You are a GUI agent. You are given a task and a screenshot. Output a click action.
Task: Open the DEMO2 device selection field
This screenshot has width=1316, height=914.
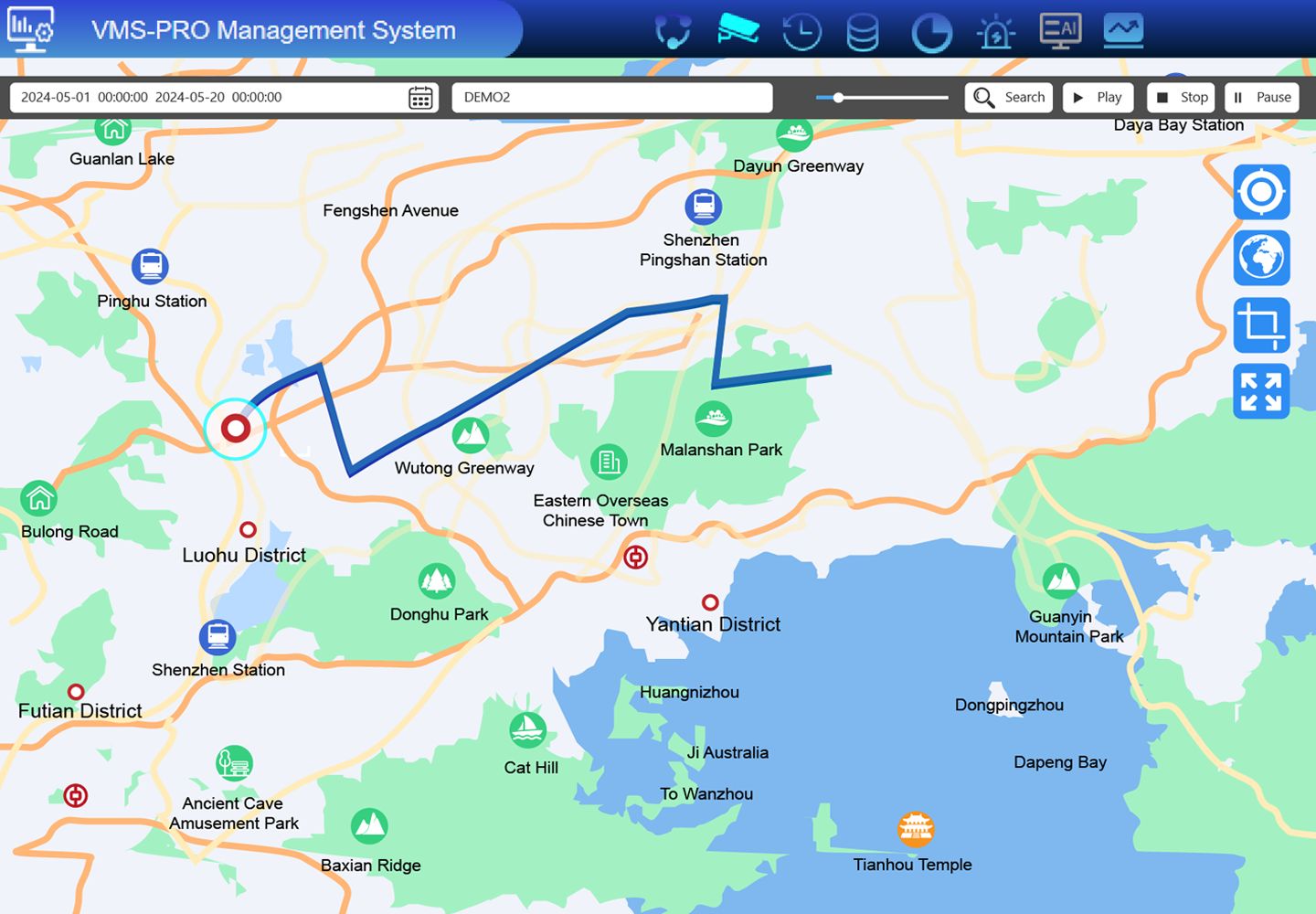(610, 97)
